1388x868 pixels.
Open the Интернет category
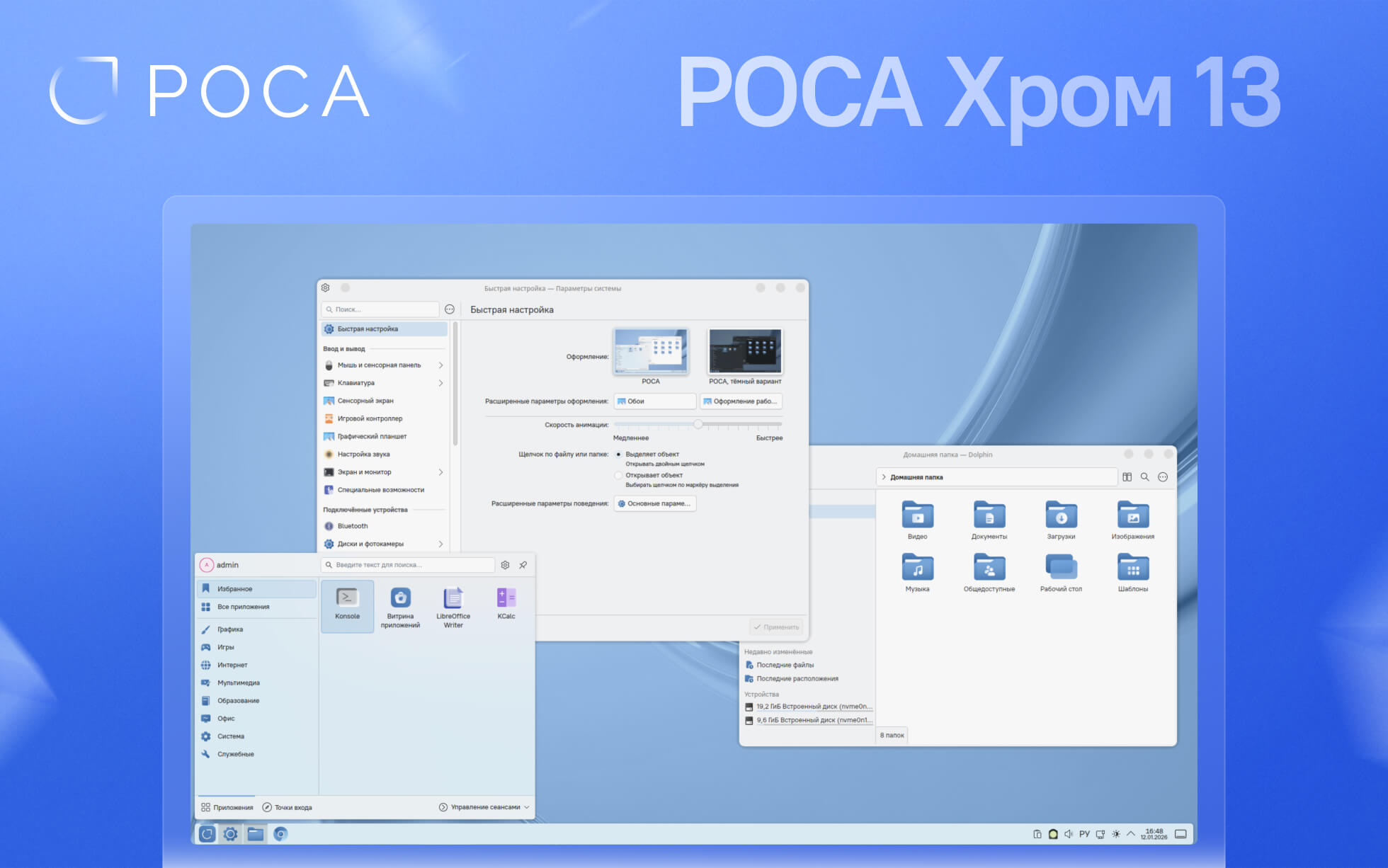(256, 665)
